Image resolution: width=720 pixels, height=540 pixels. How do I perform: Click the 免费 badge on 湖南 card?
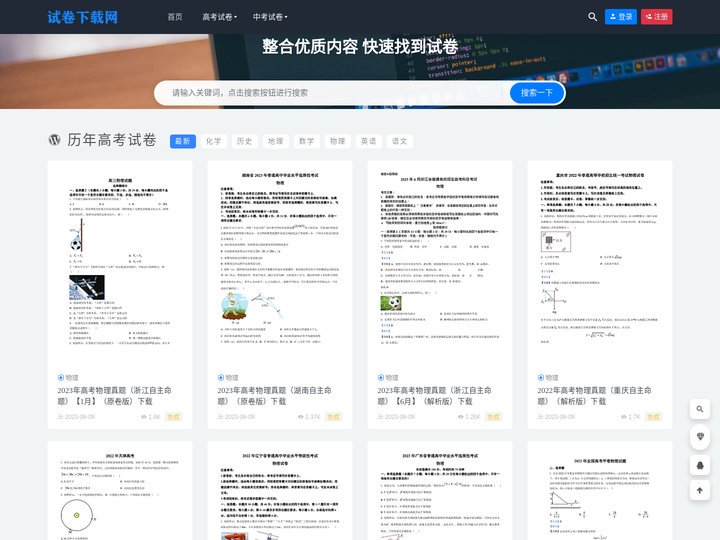[x=333, y=417]
